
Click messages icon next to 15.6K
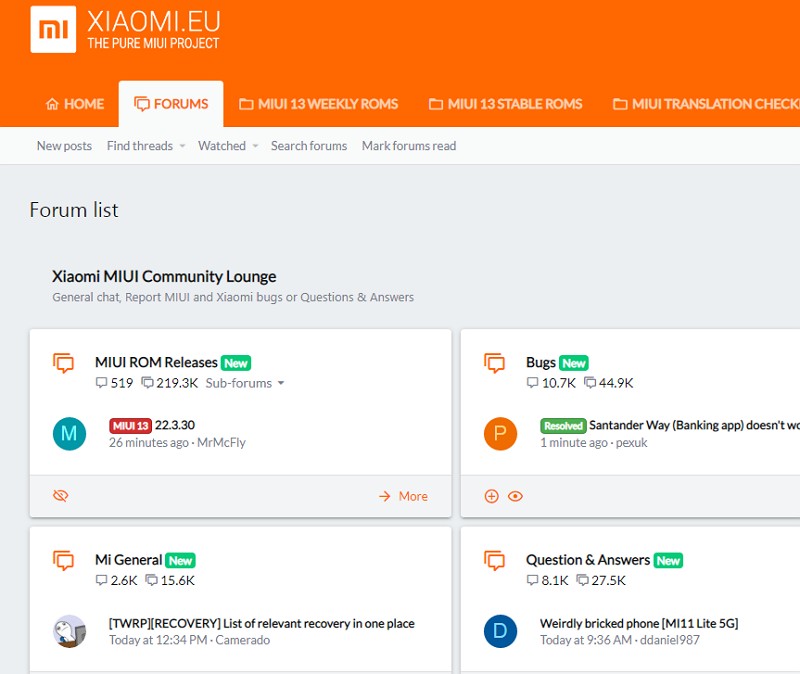(x=152, y=580)
